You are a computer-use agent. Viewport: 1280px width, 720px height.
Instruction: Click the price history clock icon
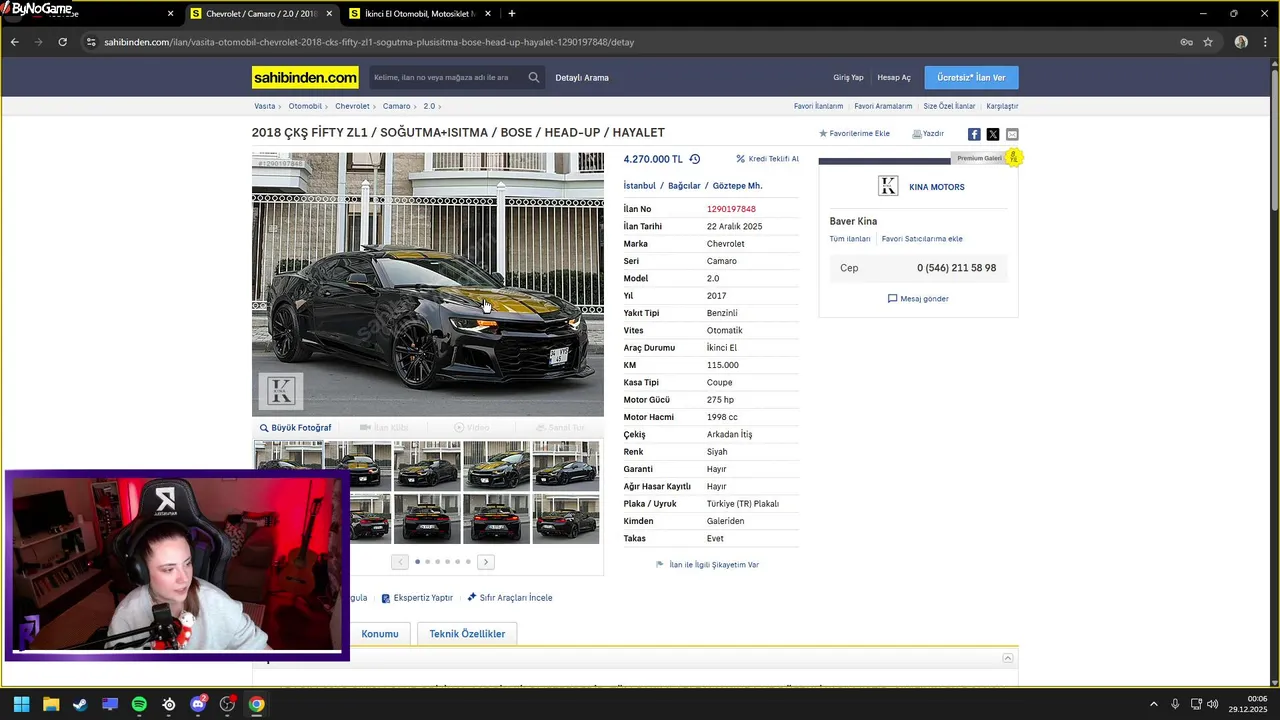tap(695, 159)
